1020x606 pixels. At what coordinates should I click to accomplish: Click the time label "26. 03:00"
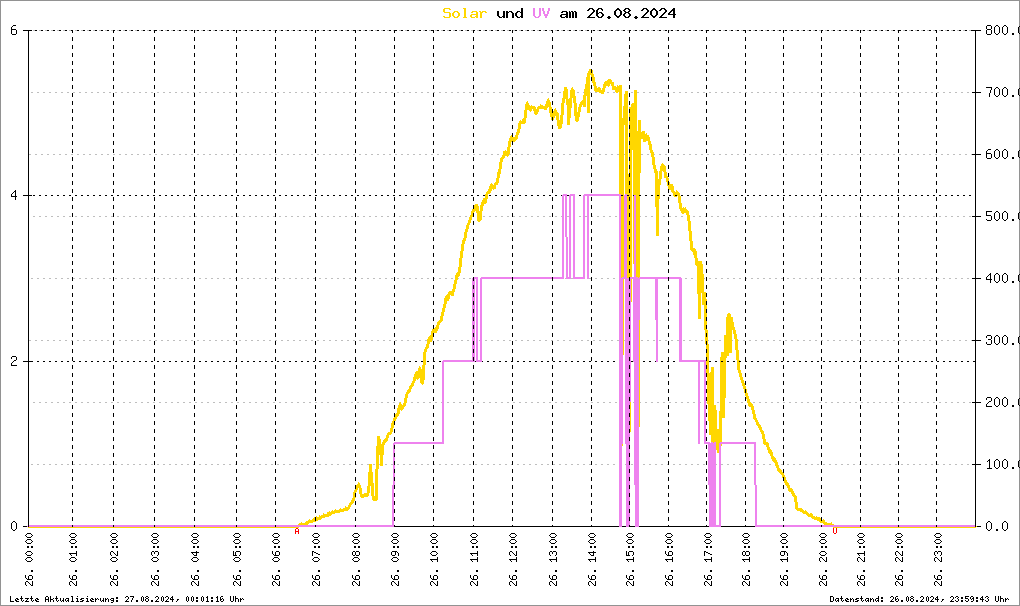click(155, 559)
